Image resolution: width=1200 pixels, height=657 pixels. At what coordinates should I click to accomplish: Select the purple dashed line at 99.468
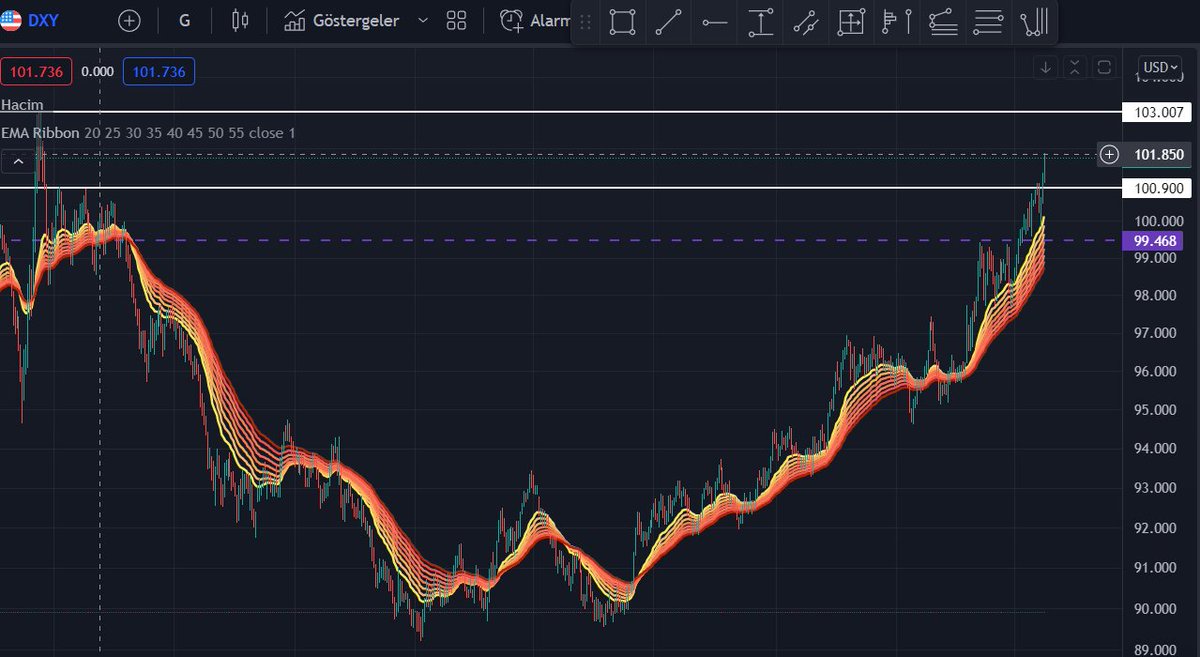(x=560, y=240)
